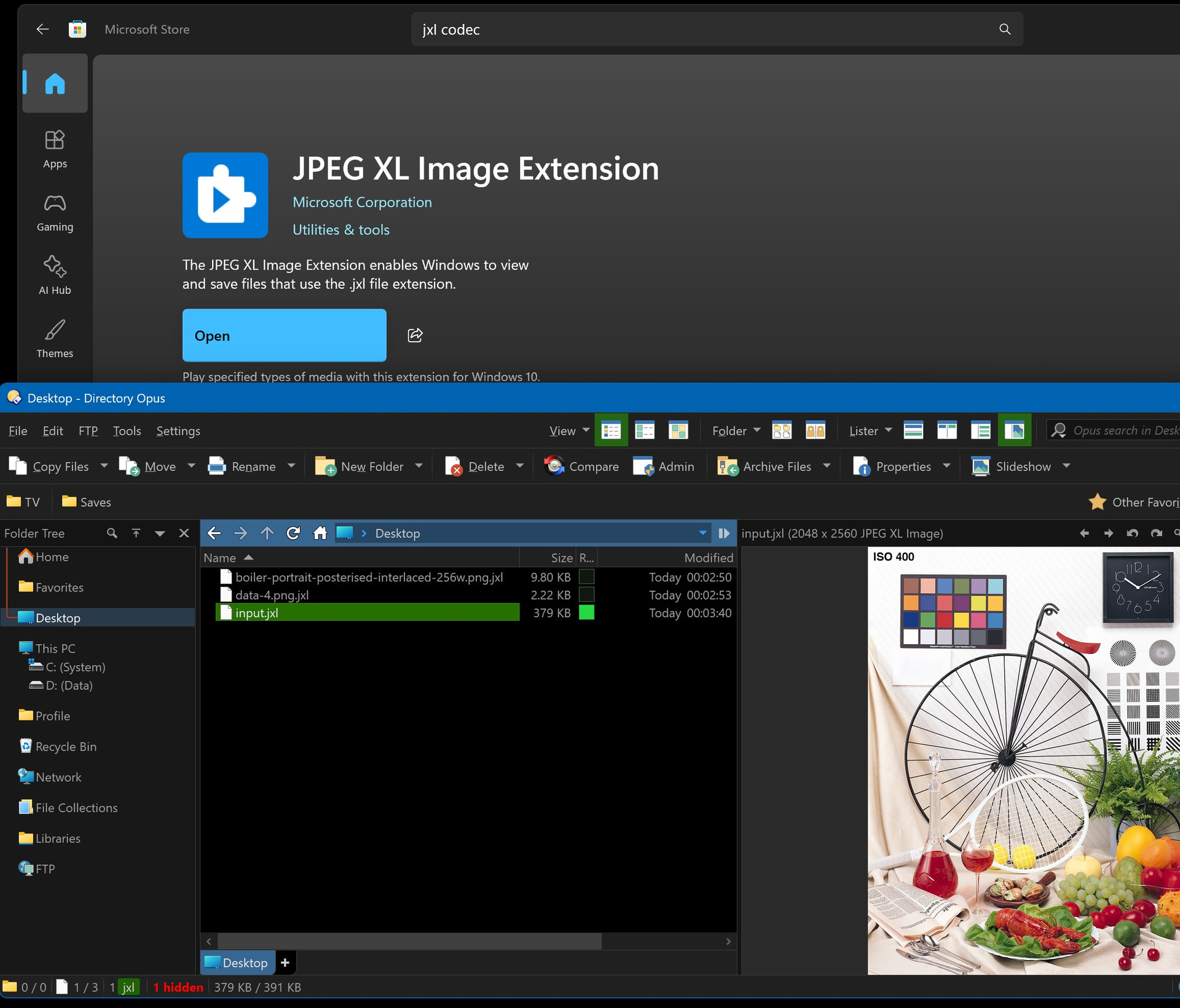Toggle viewer pane icon in toolbar
1180x1008 pixels.
tap(1015, 430)
